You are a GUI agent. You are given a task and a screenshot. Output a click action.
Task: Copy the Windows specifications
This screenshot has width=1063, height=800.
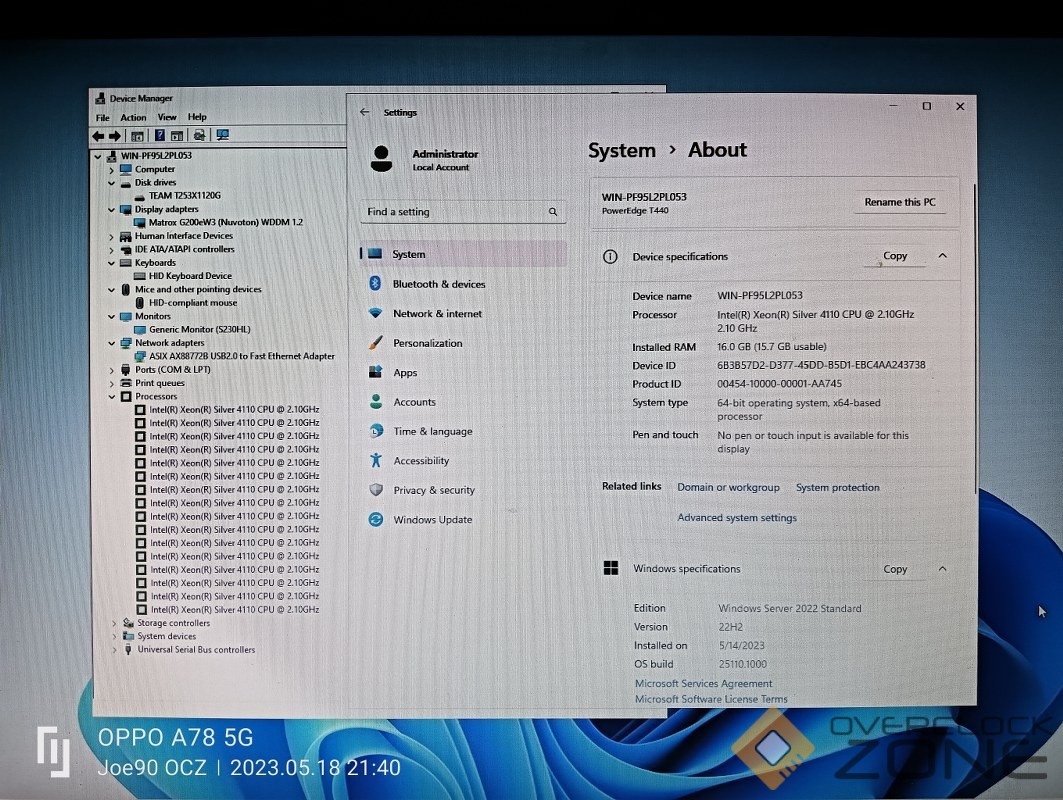coord(895,569)
